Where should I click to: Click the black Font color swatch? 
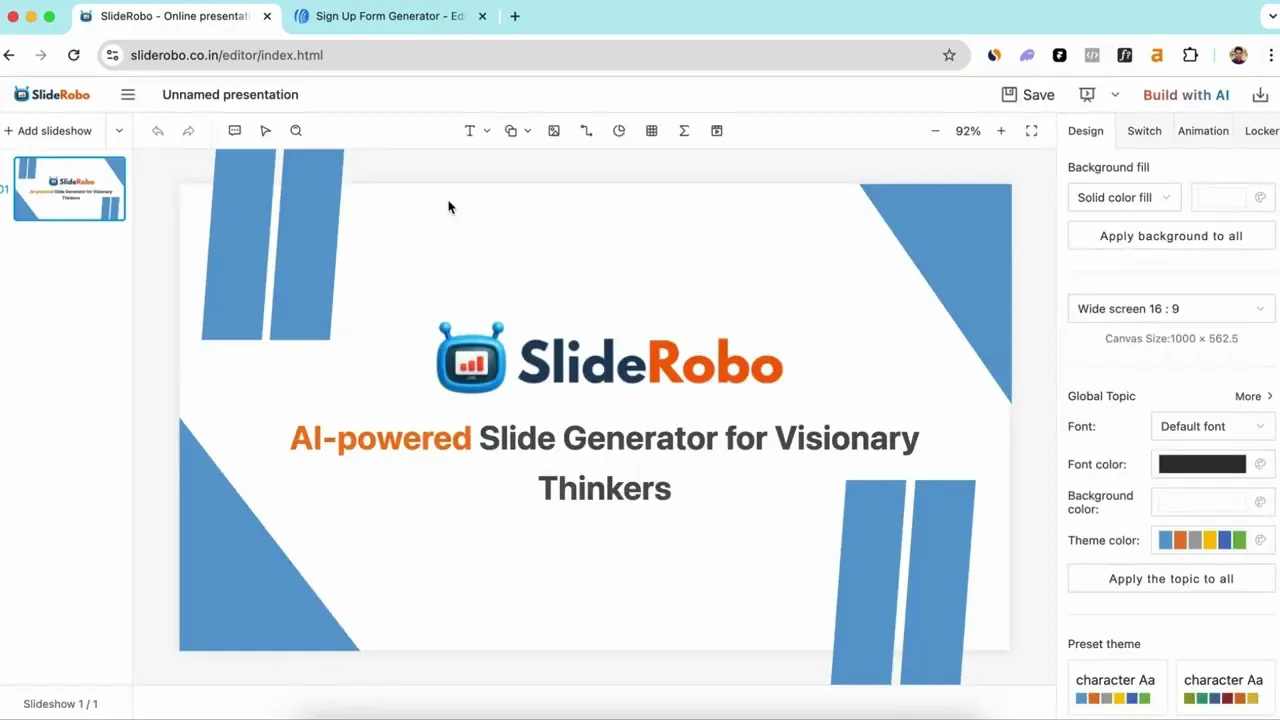(x=1202, y=464)
